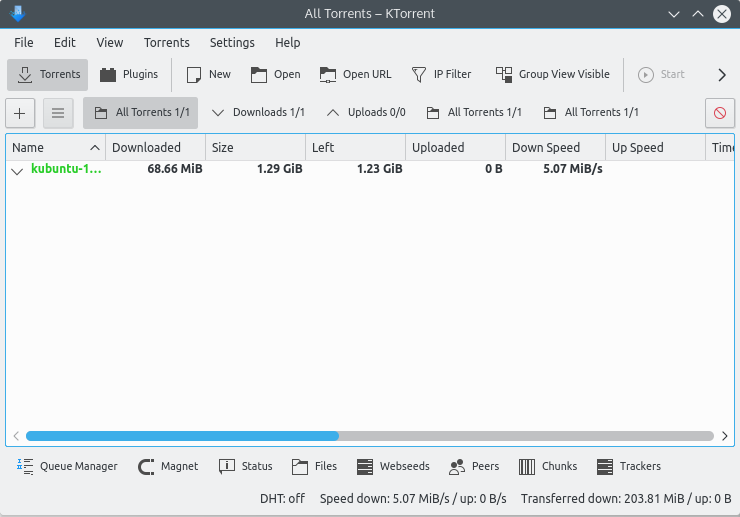The width and height of the screenshot is (740, 517).
Task: Expand the kubuntu torrent row
Action: click(x=17, y=170)
